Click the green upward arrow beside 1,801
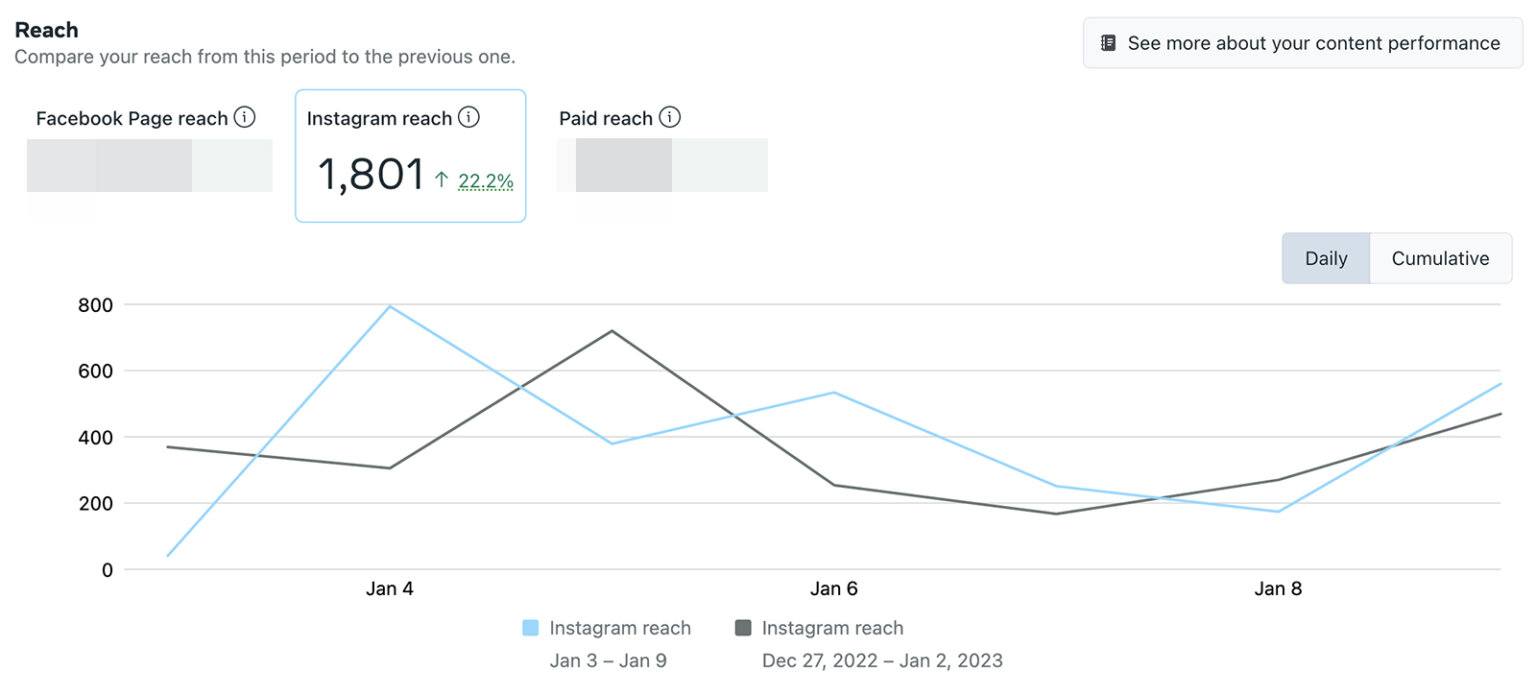1536x695 pixels. pos(444,181)
